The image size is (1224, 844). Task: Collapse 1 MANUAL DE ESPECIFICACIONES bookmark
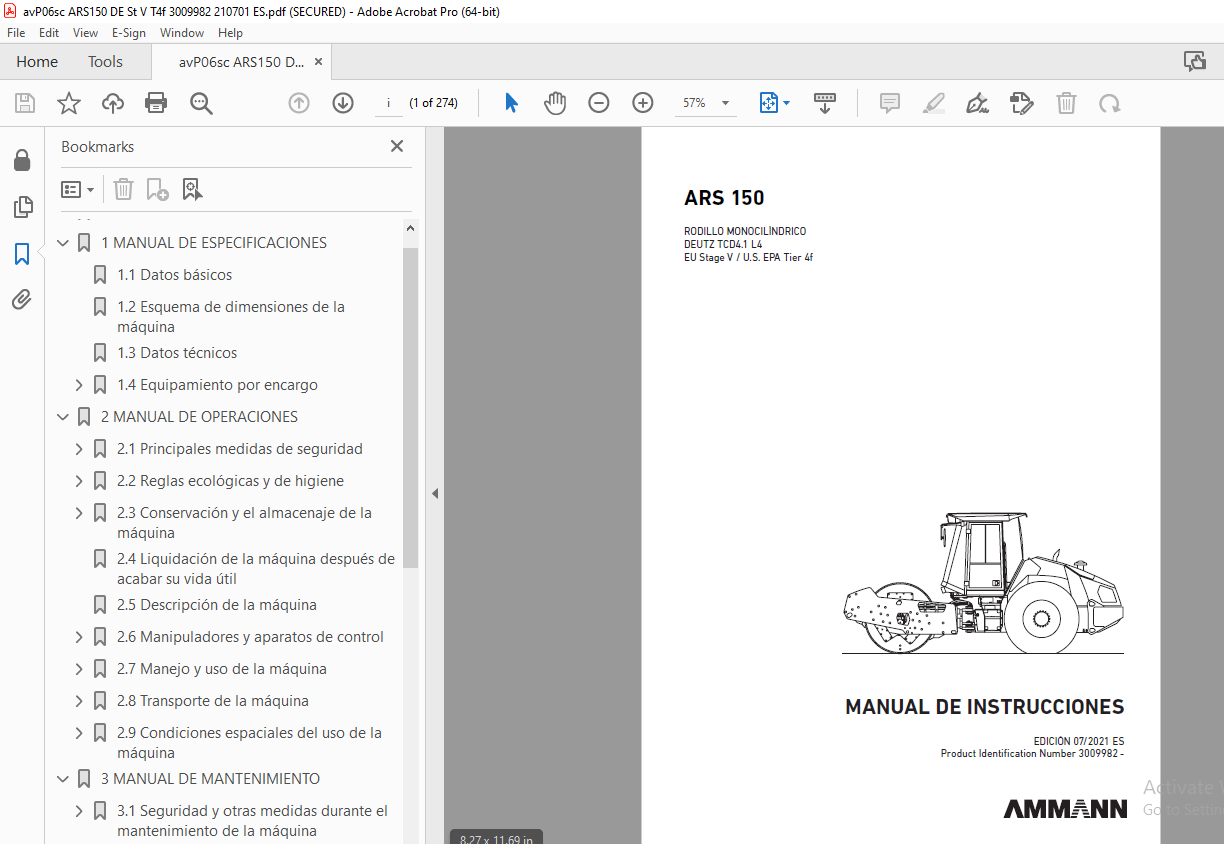pyautogui.click(x=63, y=243)
